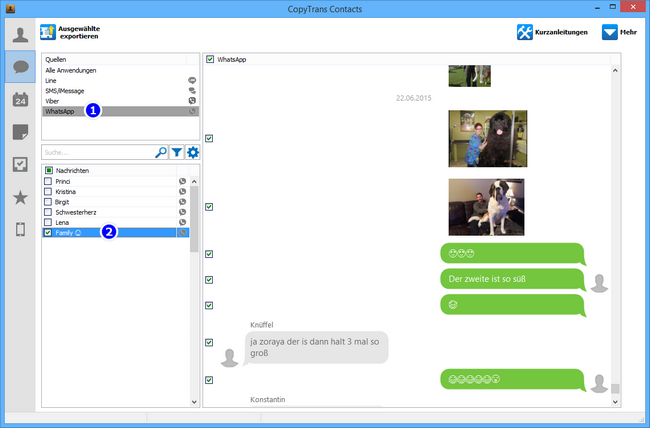This screenshot has height=428, width=650.
Task: Choose Alle Anwendungen source
Action: click(71, 70)
